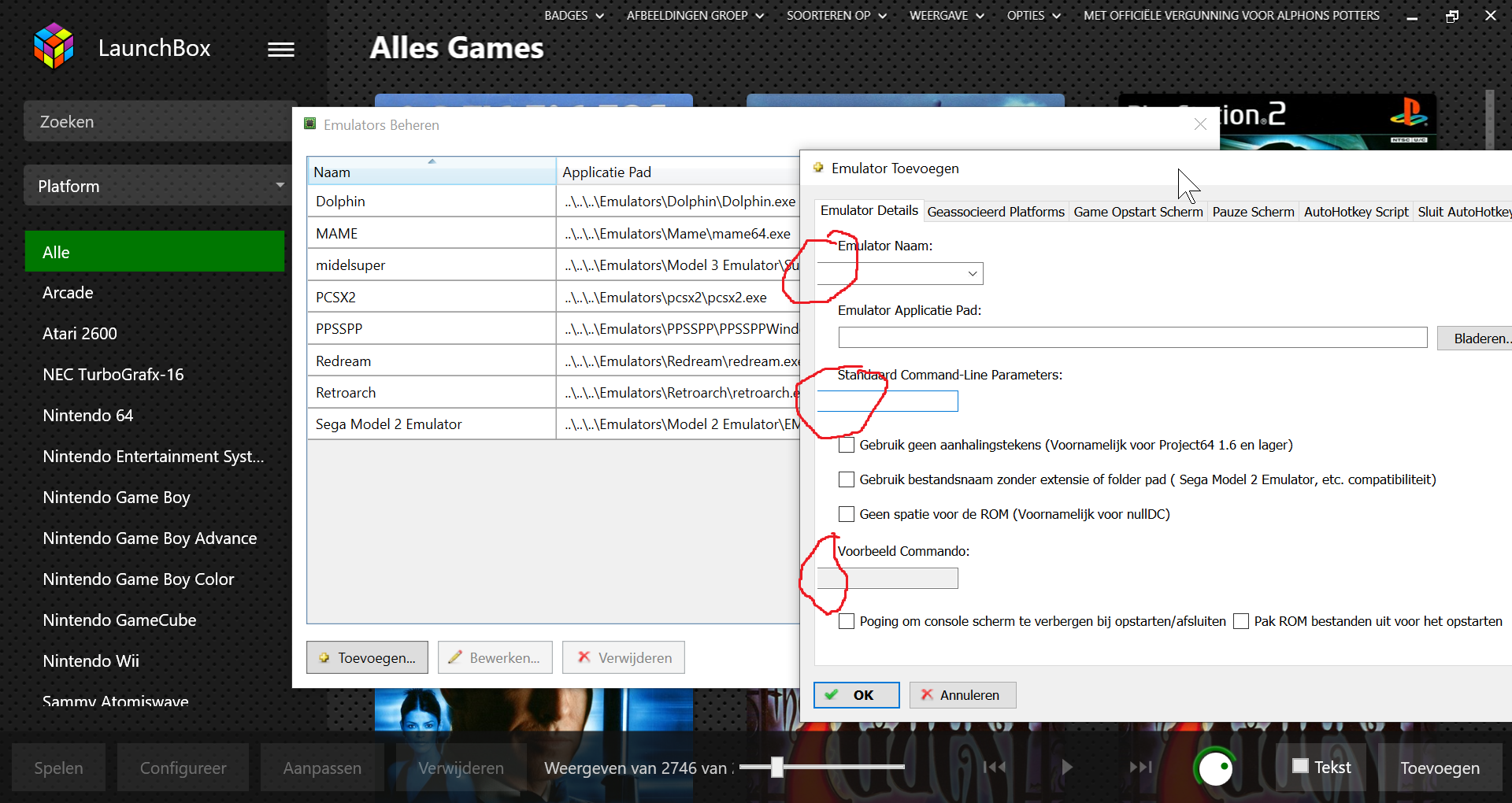Image resolution: width=1512 pixels, height=803 pixels.
Task: Select midelsuper emulator row
Action: pos(554,265)
